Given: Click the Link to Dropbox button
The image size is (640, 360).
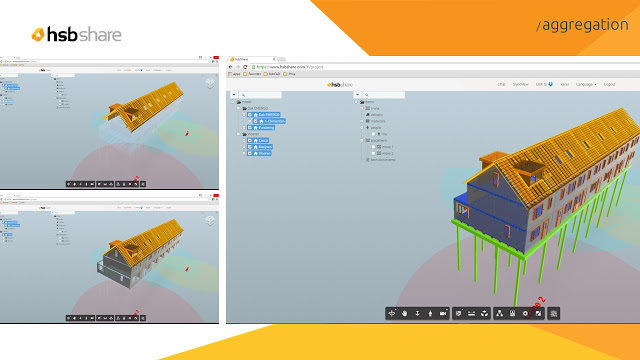Looking at the screenshot, I should click(x=544, y=84).
